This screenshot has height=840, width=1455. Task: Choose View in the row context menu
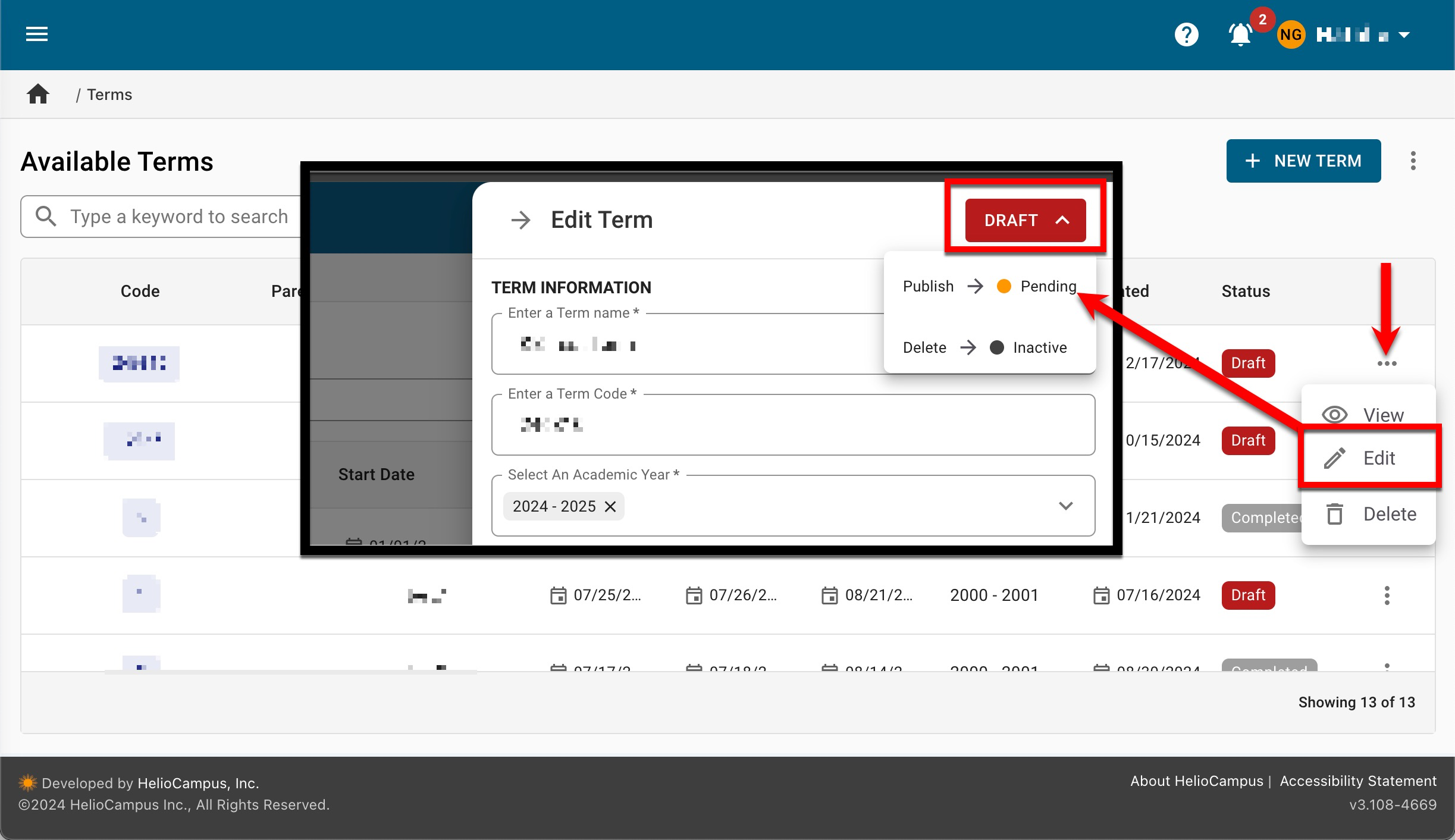pos(1368,415)
